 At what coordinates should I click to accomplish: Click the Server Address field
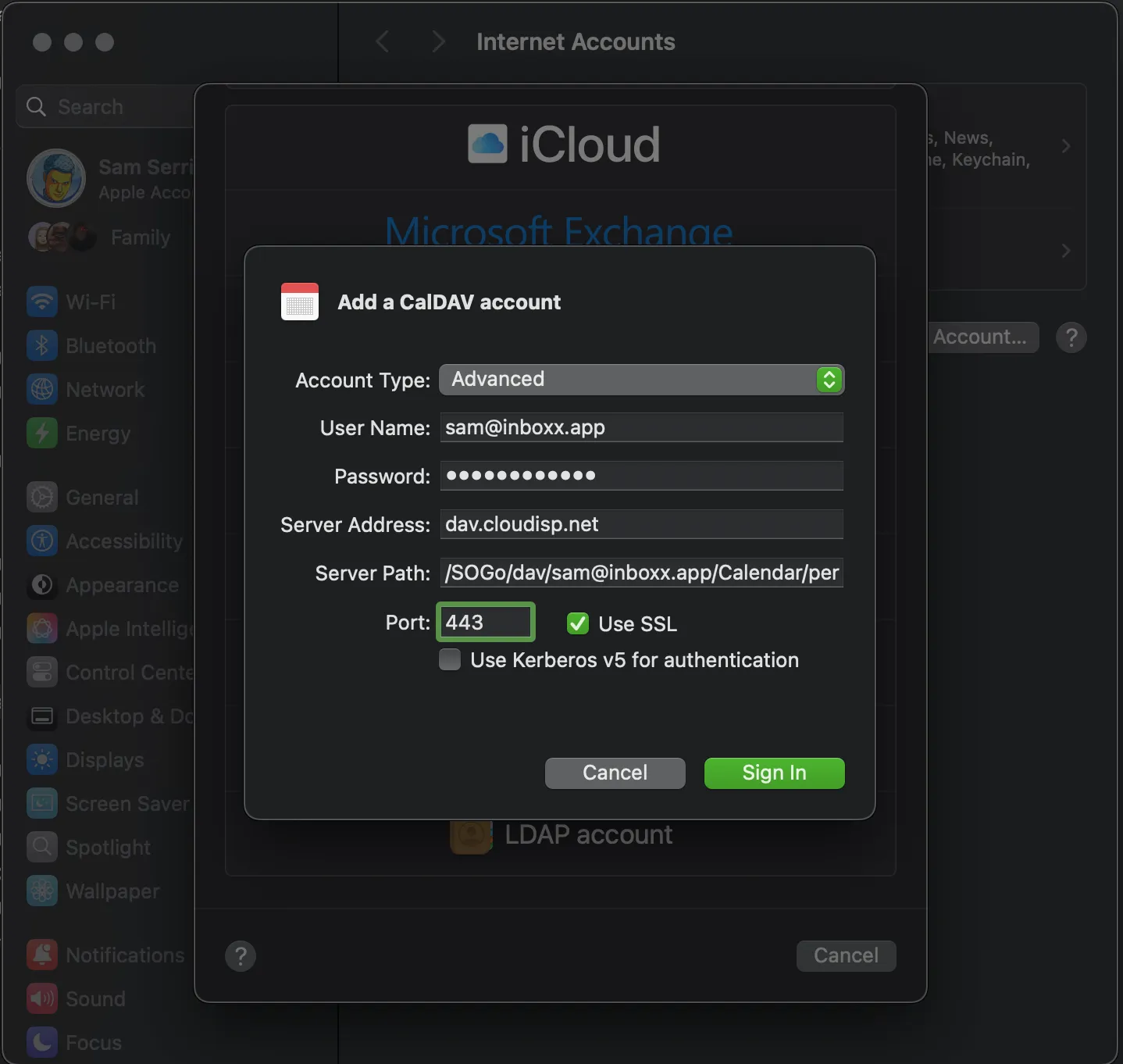(641, 524)
